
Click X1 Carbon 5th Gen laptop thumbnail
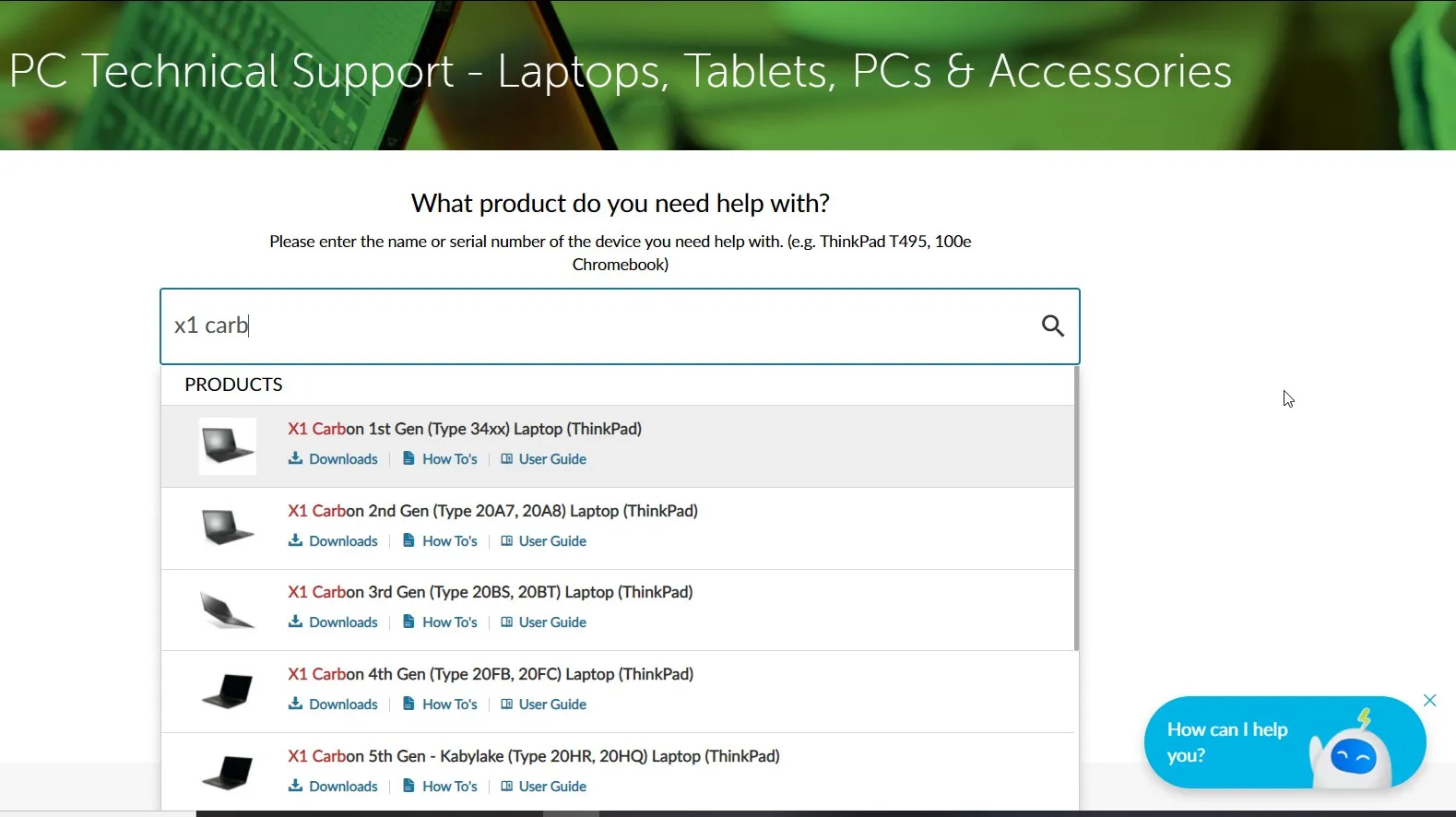(x=228, y=773)
